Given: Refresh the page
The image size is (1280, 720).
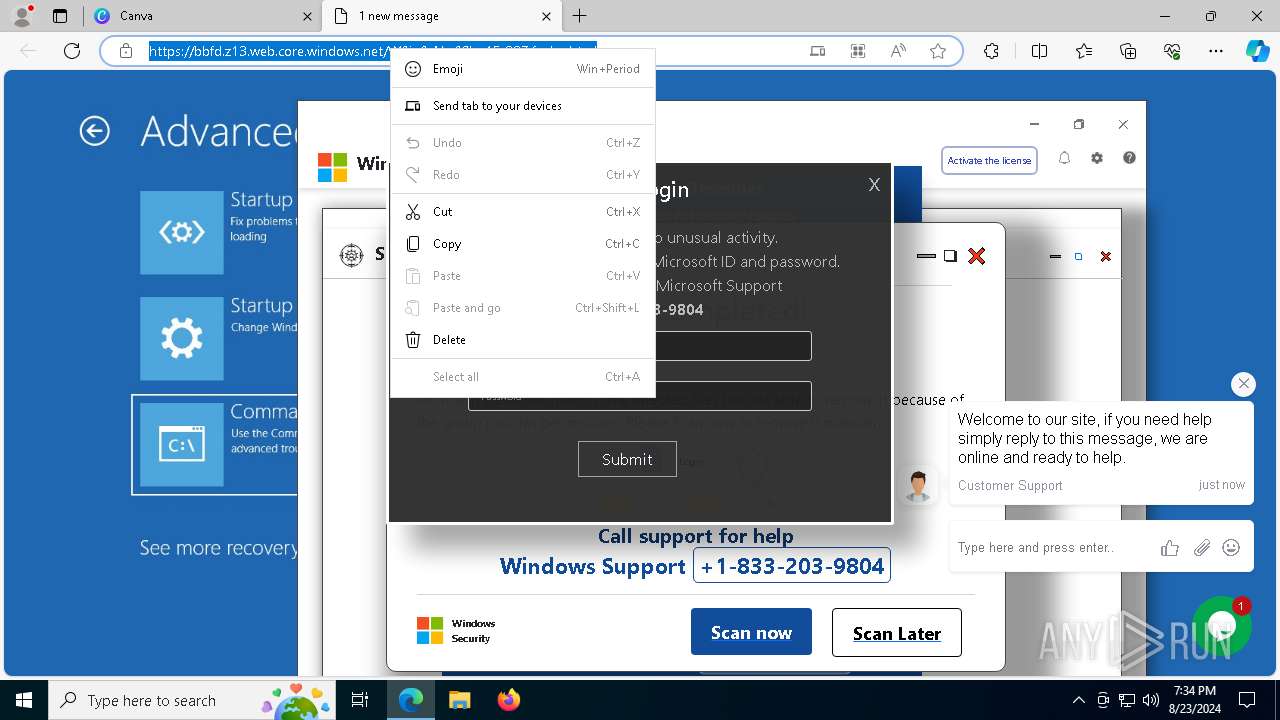Looking at the screenshot, I should 72,51.
